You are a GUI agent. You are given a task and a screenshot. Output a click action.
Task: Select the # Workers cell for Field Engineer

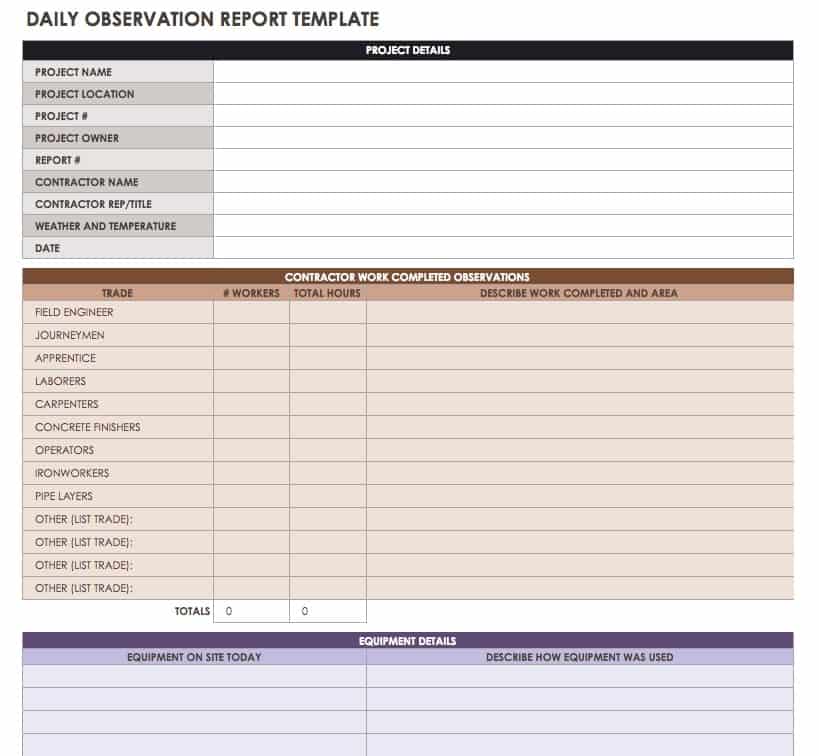(251, 312)
